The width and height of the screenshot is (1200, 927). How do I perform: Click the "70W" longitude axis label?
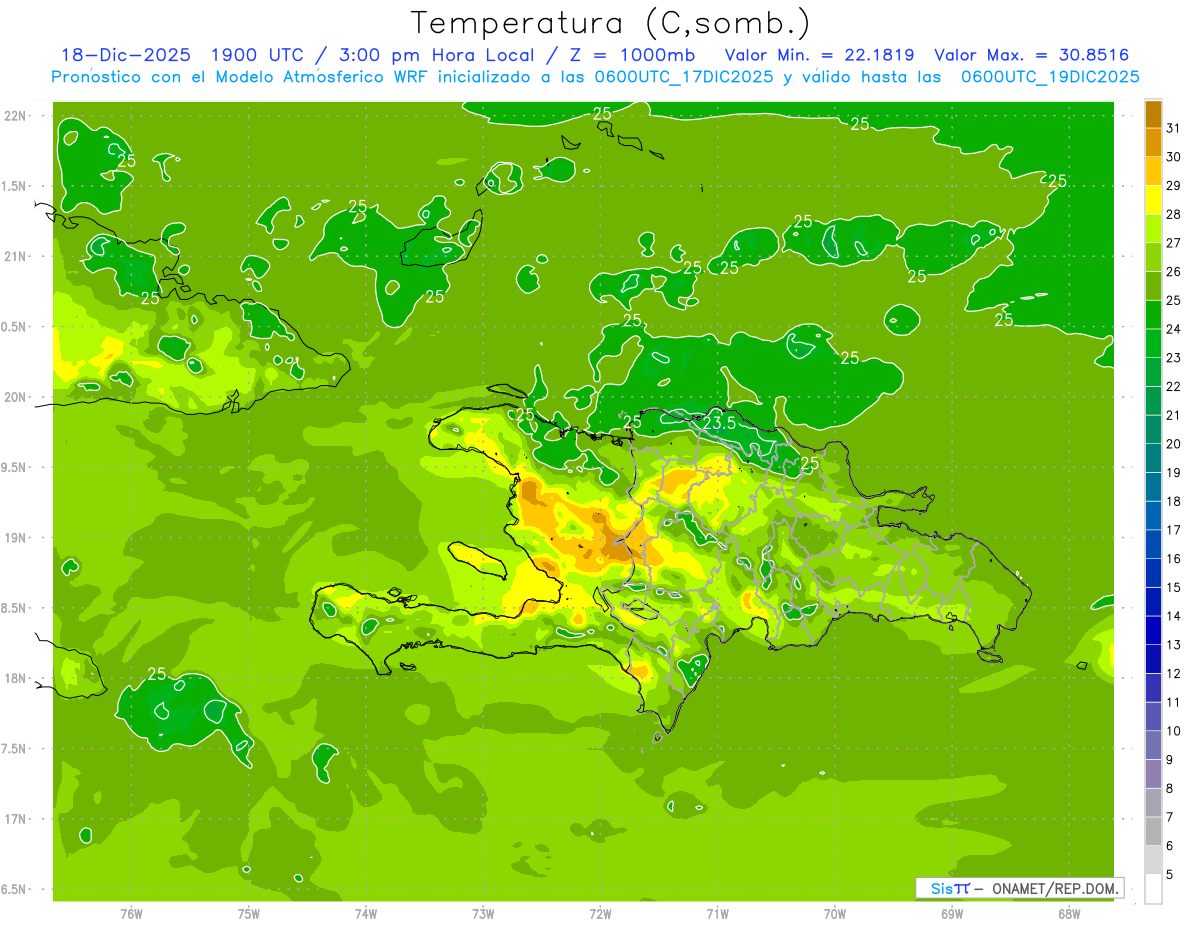point(835,914)
